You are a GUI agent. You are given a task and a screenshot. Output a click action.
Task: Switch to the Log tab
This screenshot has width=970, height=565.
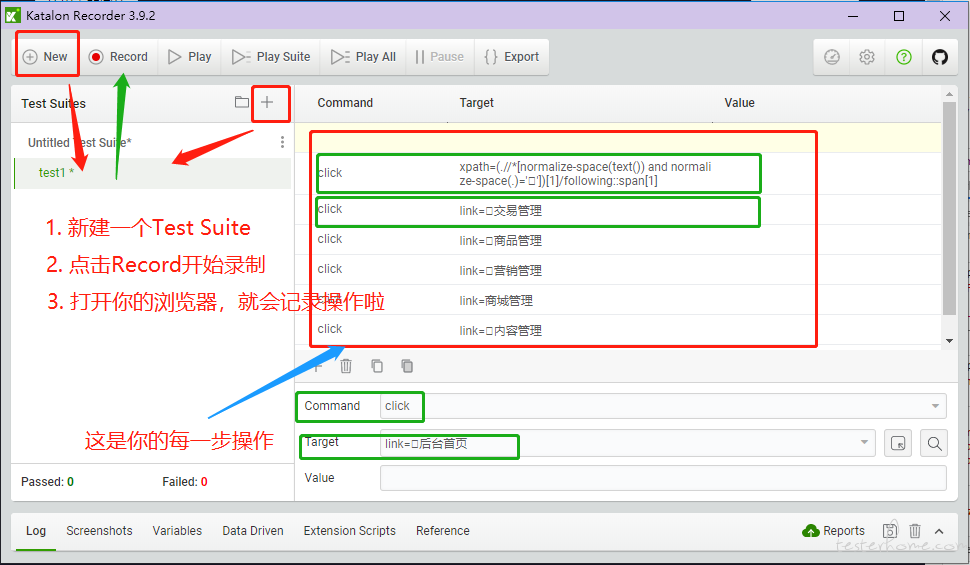pyautogui.click(x=36, y=531)
